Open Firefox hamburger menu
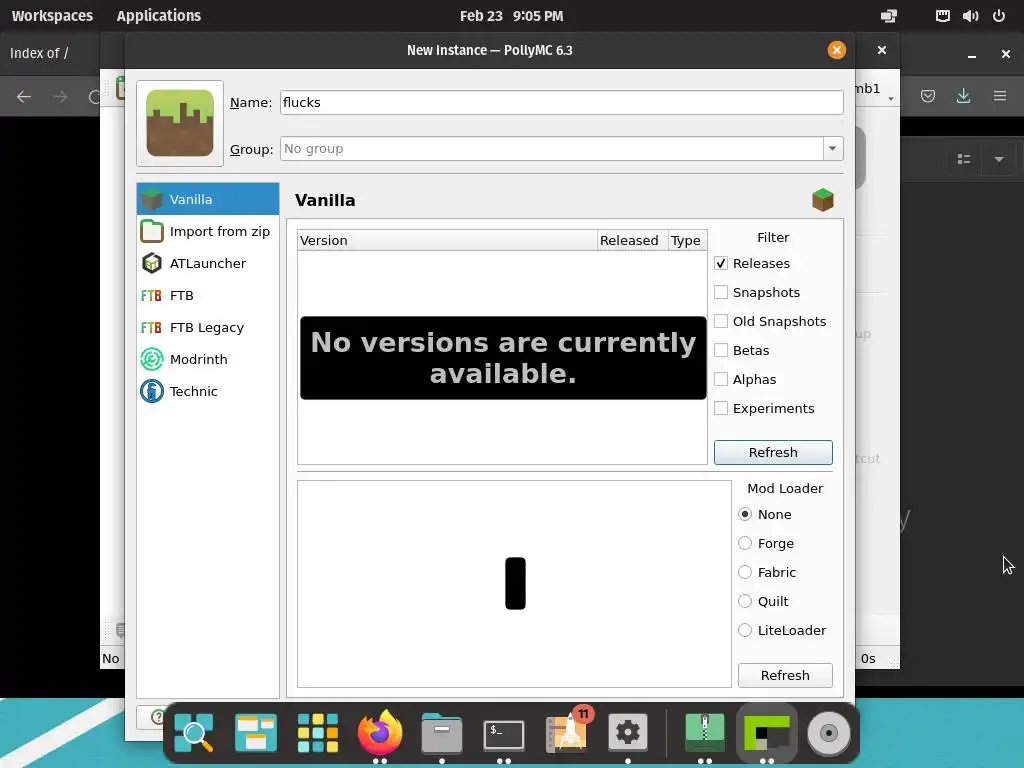Screen dimensions: 1024x768 tap(1000, 96)
